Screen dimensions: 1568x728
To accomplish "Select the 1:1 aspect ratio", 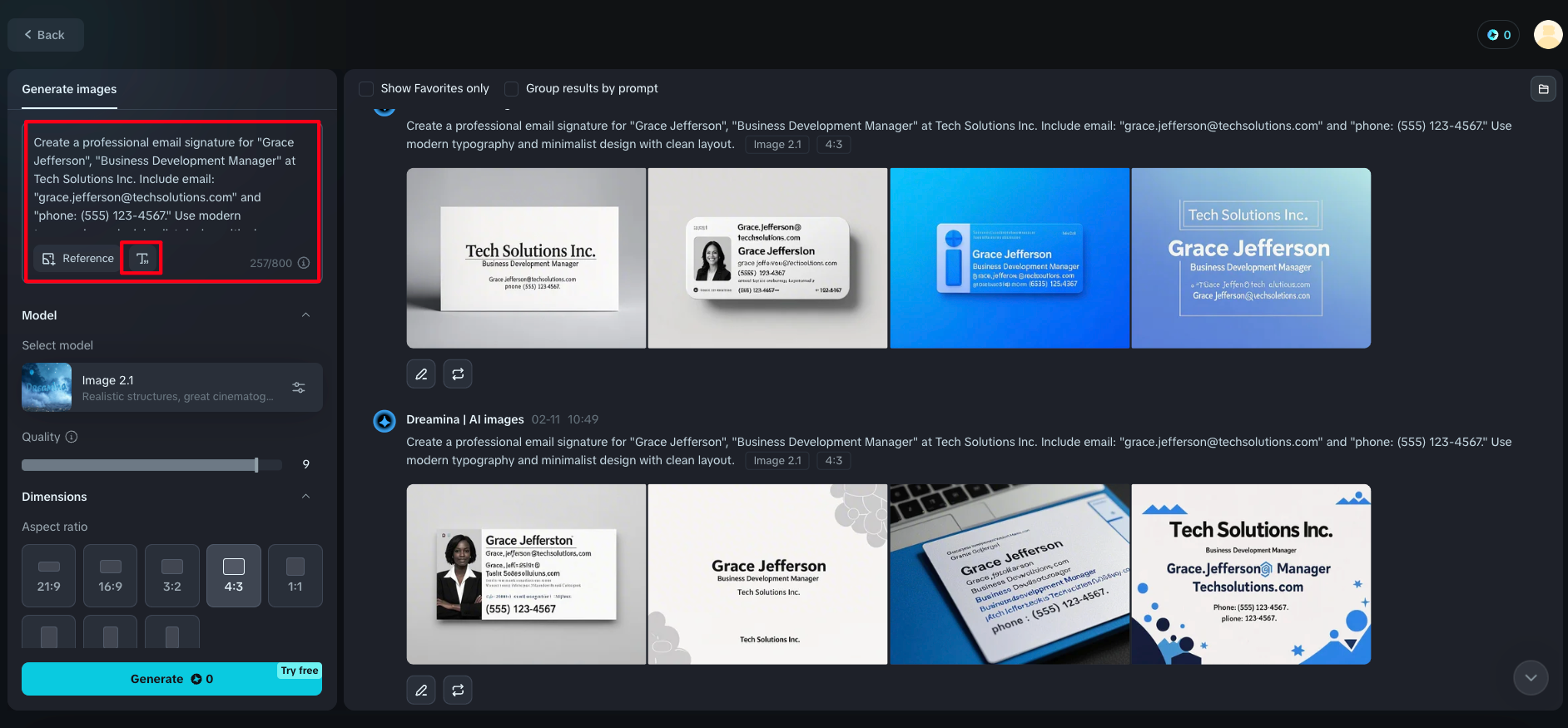I will pos(295,576).
